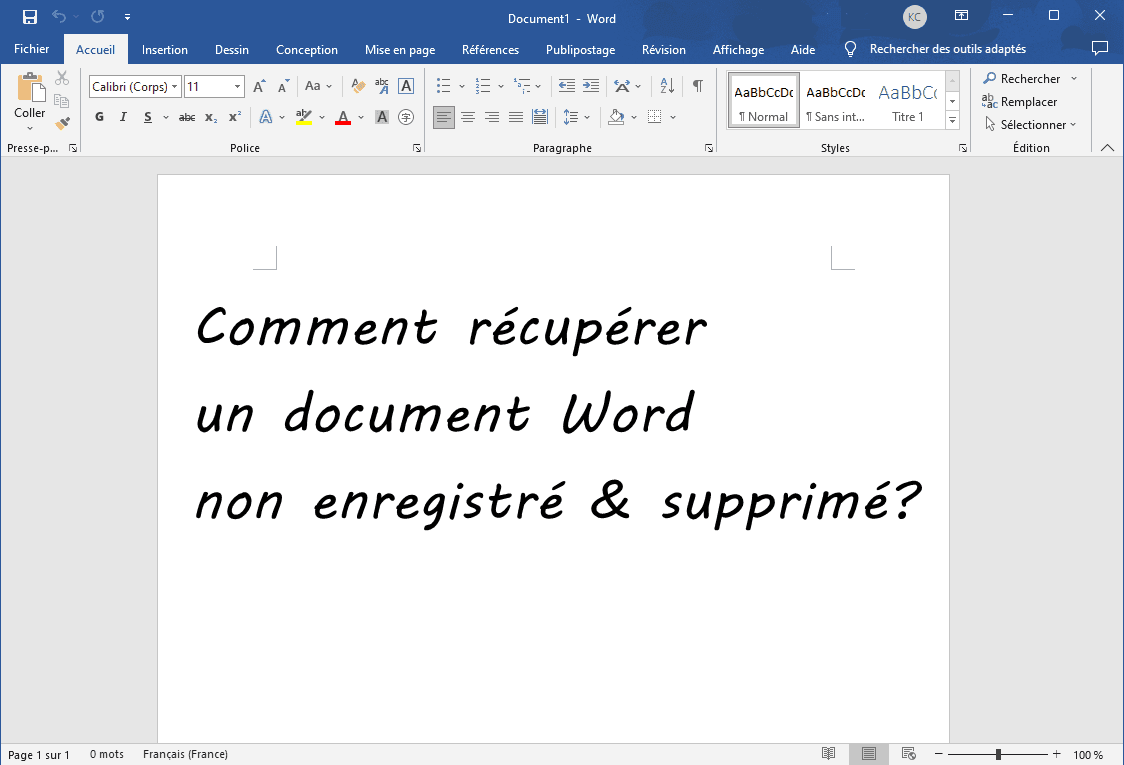1124x765 pixels.
Task: Click the Save icon in title bar
Action: pos(29,16)
